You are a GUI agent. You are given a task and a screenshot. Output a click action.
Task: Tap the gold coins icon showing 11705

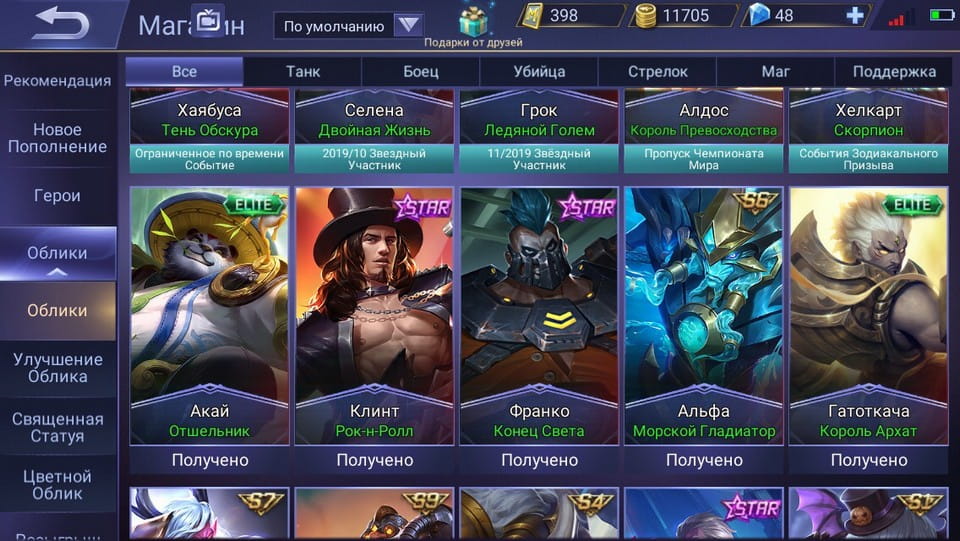point(645,15)
